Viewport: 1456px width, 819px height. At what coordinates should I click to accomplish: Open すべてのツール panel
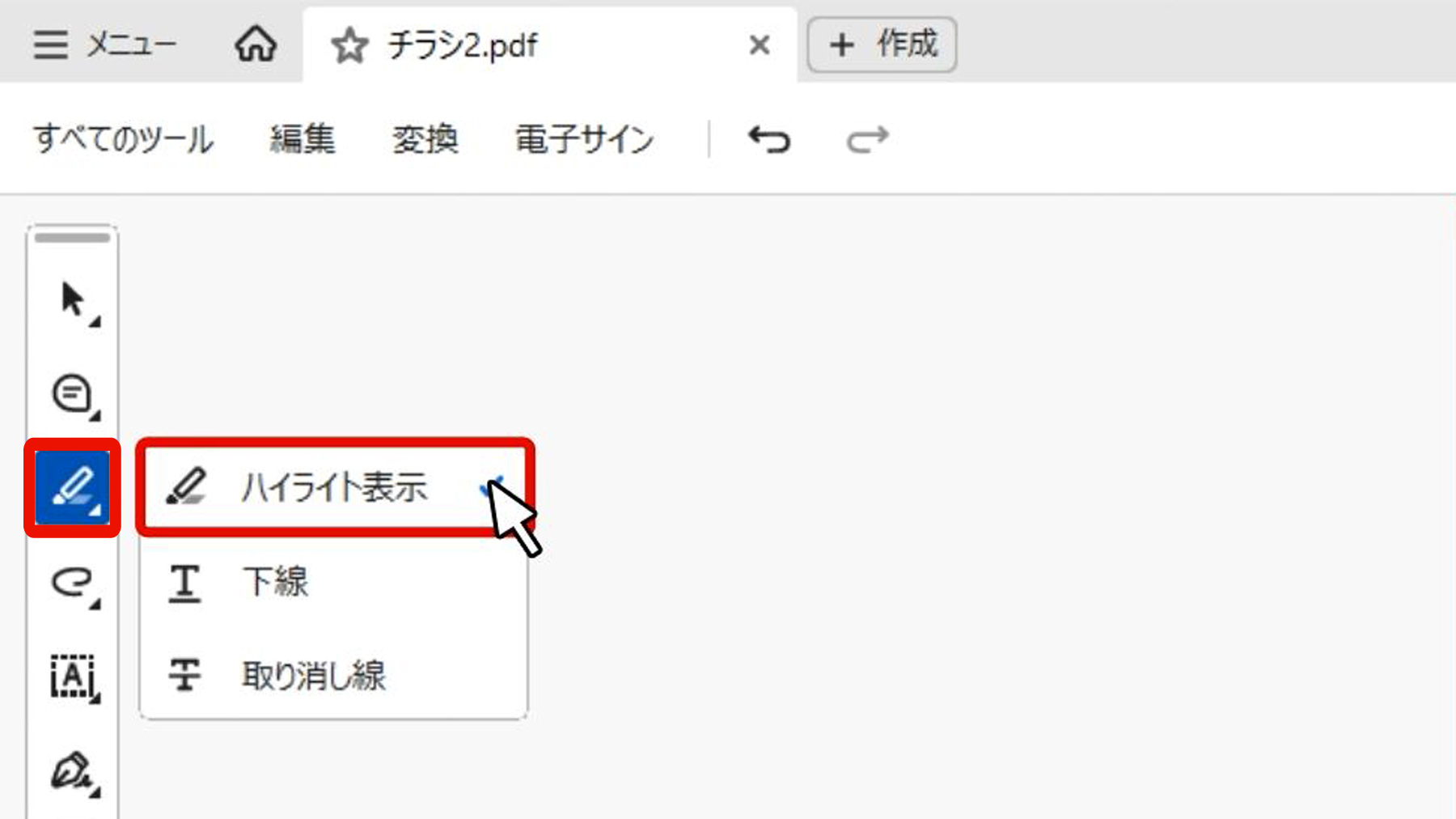(x=123, y=139)
